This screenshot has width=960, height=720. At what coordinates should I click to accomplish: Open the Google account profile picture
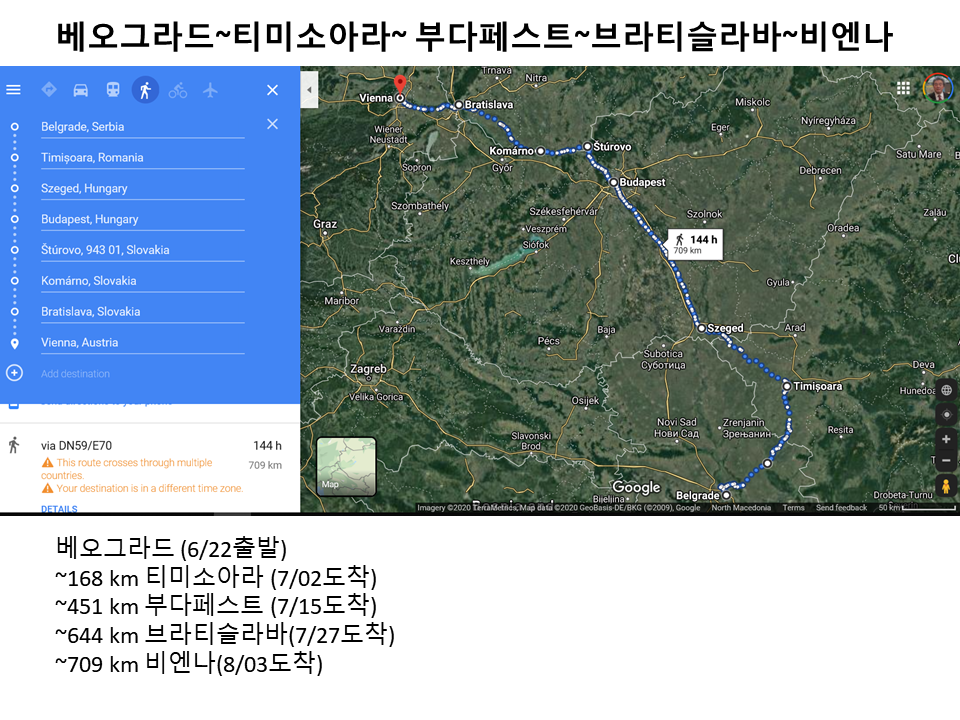click(937, 88)
